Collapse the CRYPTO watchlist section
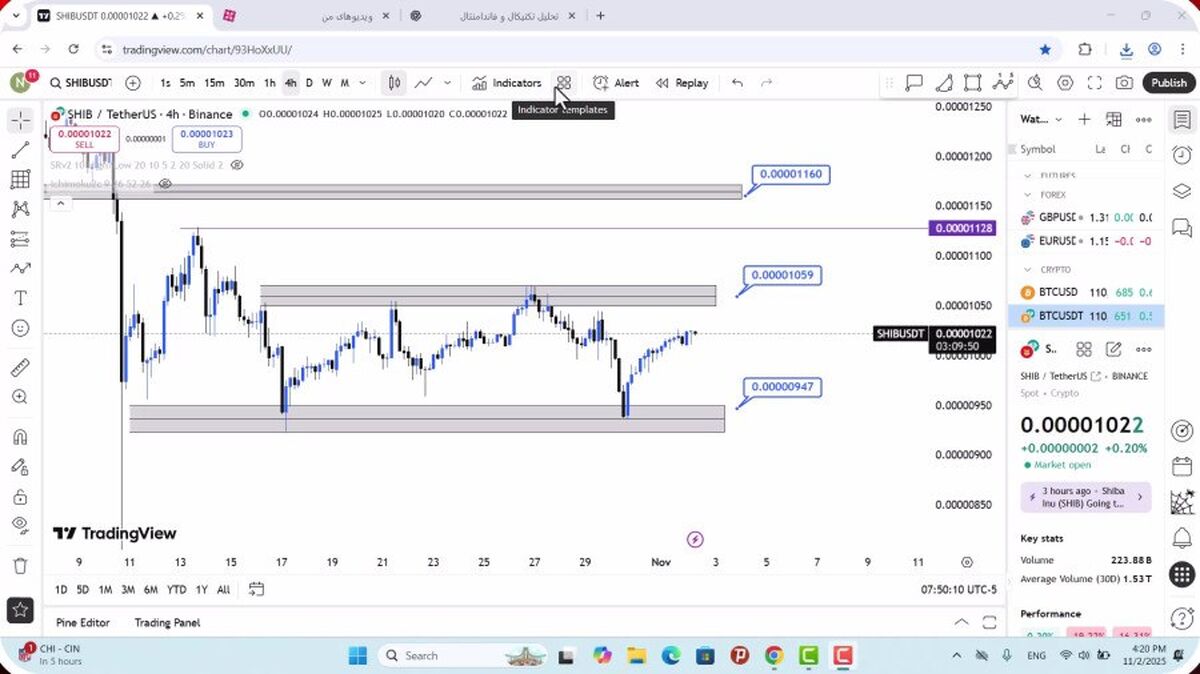Viewport: 1200px width, 674px height. click(x=1027, y=270)
